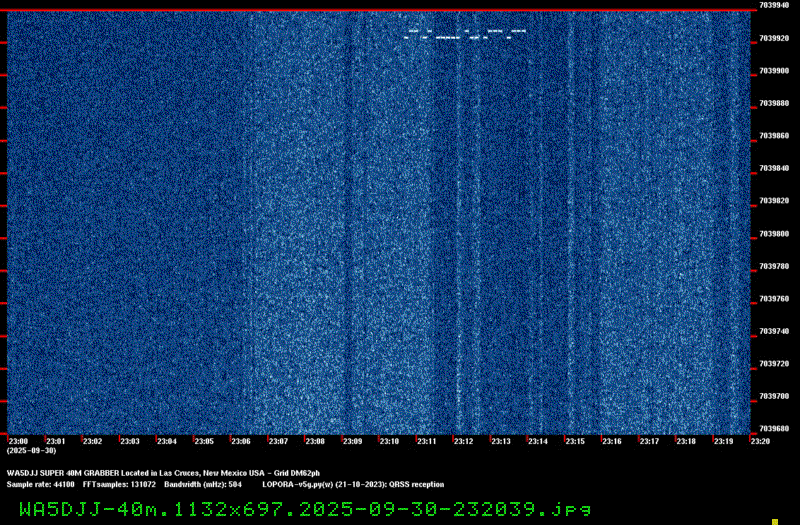Screen dimensions: 800x525
Task: Click the 23:14 time axis label
Action: click(538, 441)
